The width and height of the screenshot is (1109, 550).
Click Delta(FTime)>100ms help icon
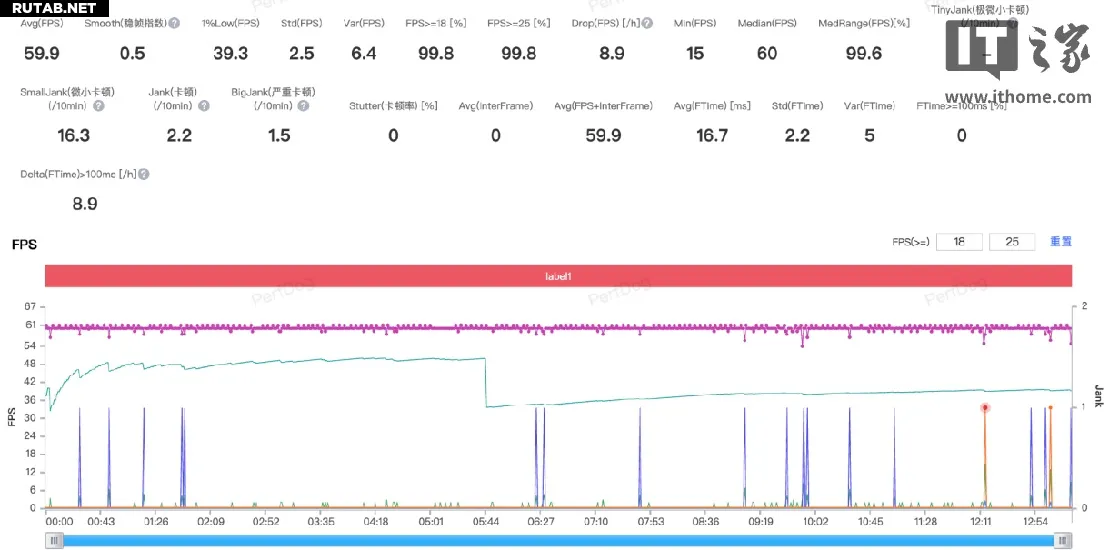coord(144,174)
